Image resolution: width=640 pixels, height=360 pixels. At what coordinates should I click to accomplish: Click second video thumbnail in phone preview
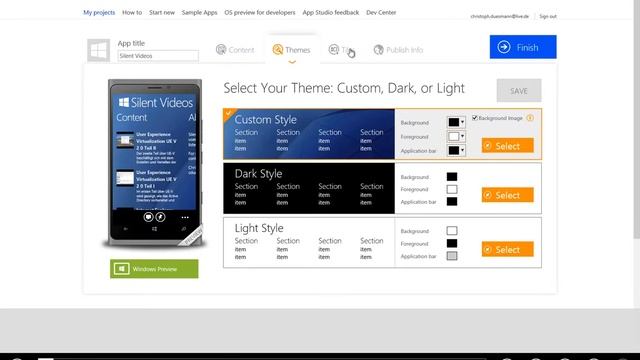125,178
